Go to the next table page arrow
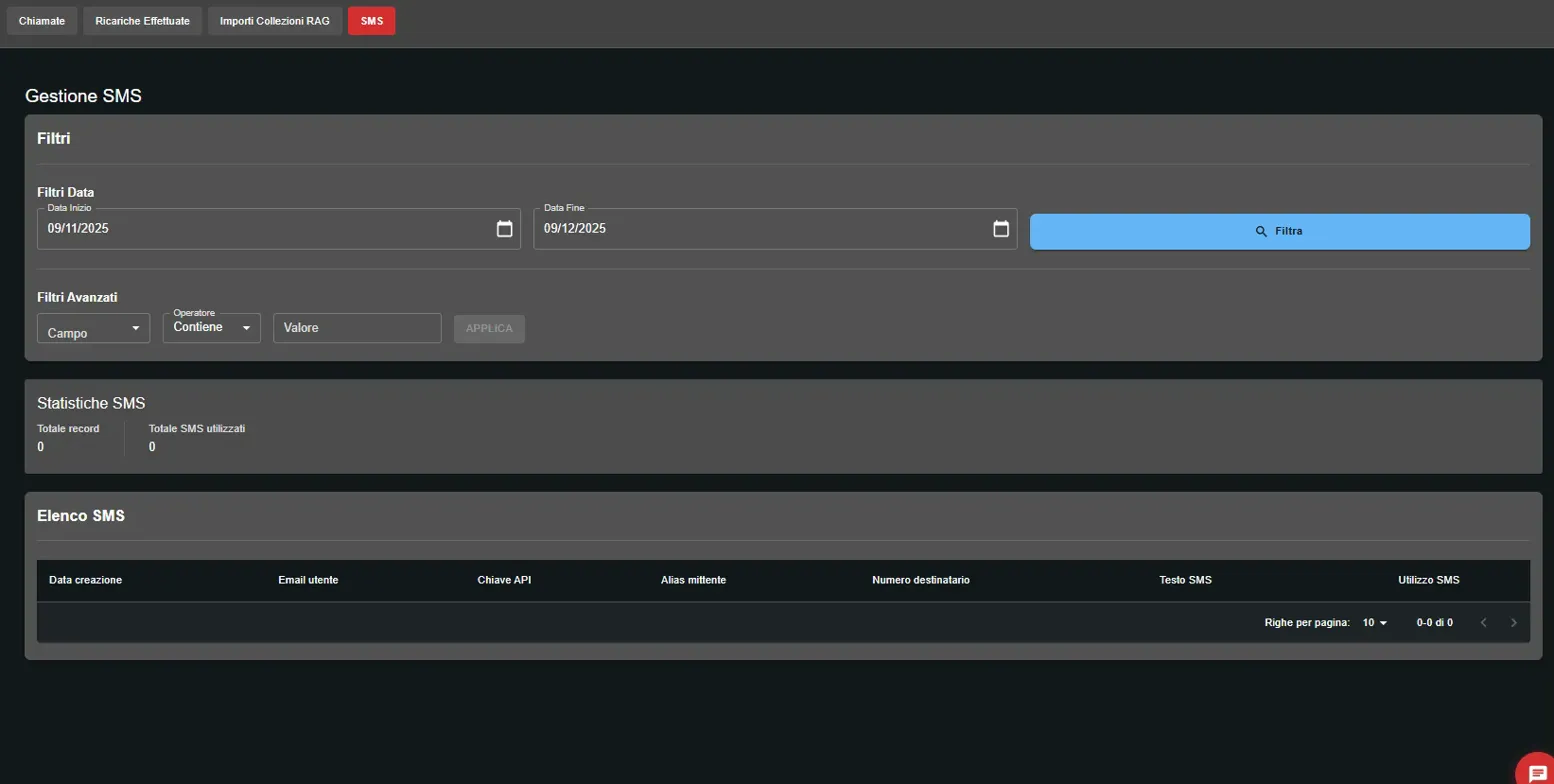This screenshot has height=784, width=1554. pos(1513,623)
